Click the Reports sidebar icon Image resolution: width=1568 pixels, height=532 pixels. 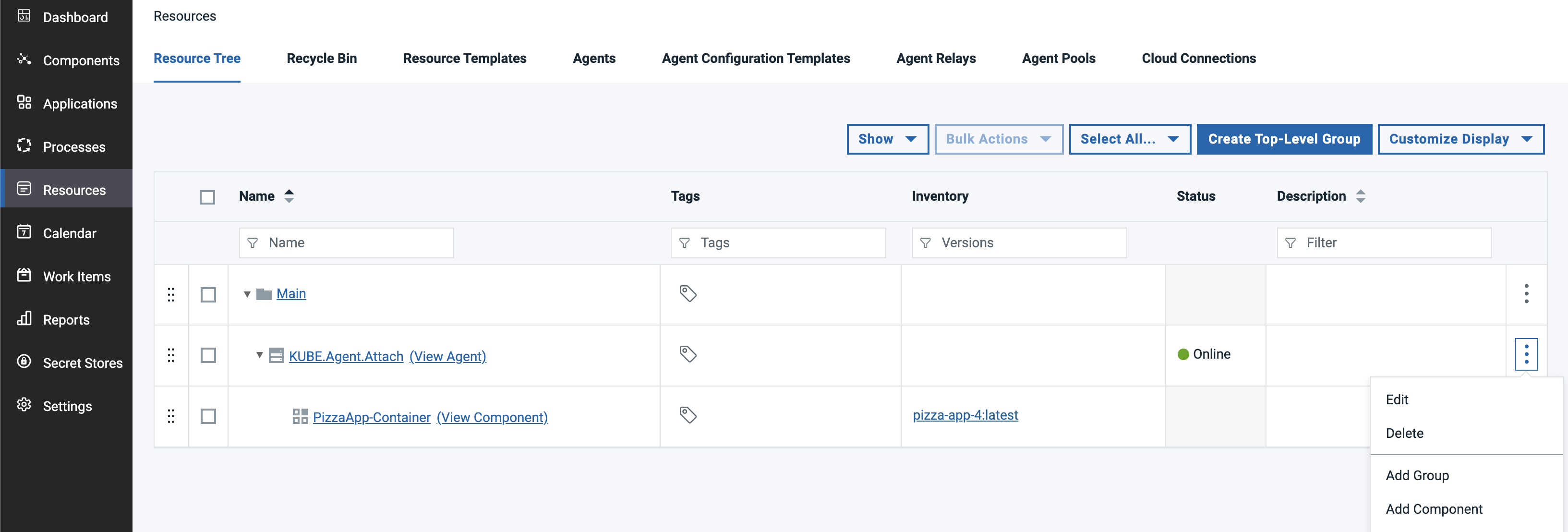coord(24,318)
